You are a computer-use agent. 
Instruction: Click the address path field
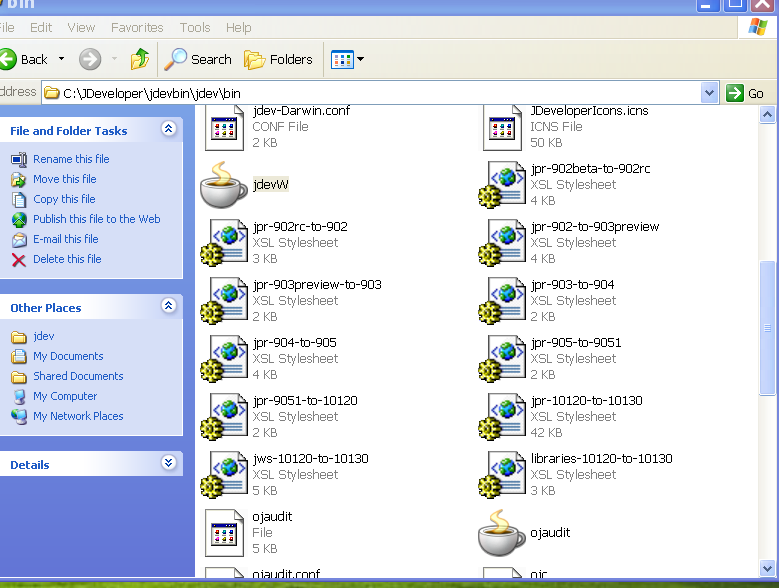[372, 93]
